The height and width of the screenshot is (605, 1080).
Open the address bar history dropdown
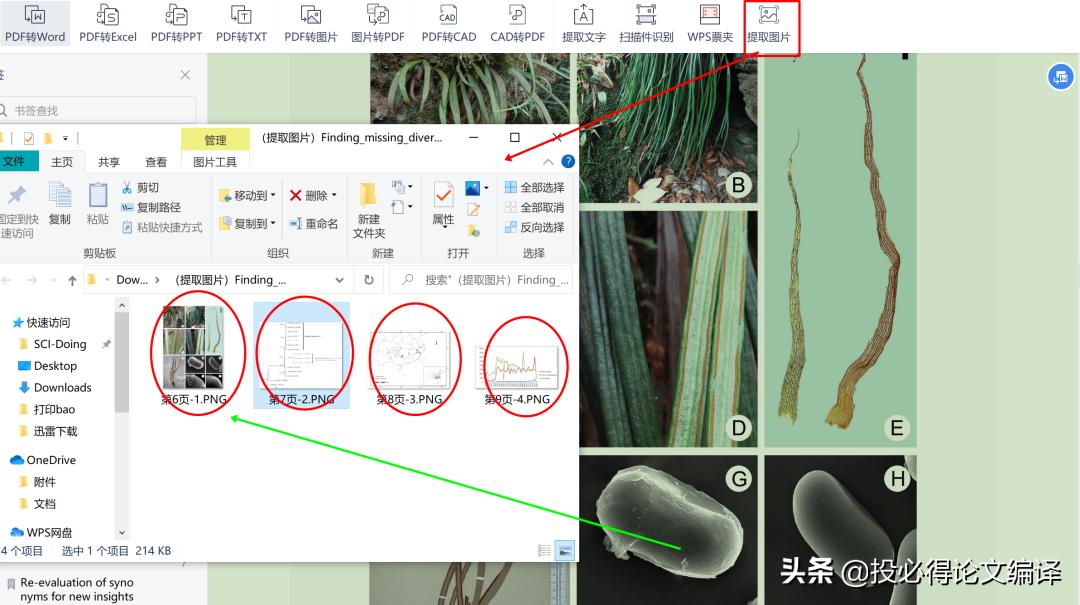click(340, 280)
